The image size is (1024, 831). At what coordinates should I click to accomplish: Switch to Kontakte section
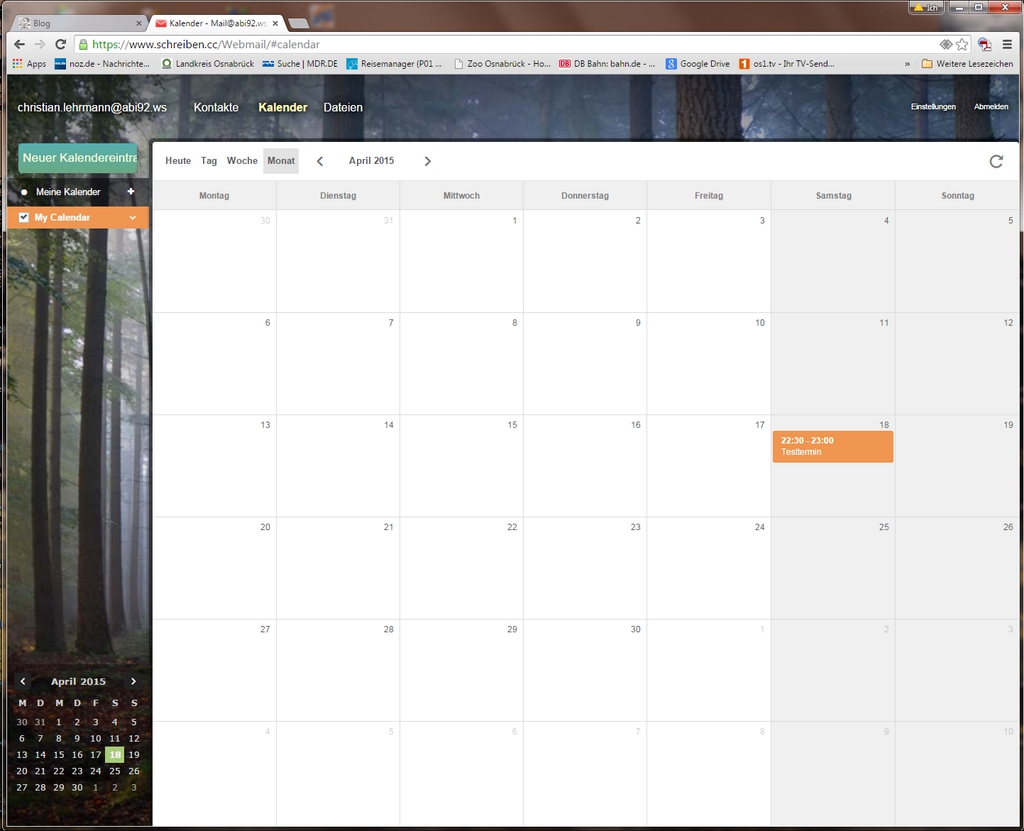pyautogui.click(x=216, y=107)
